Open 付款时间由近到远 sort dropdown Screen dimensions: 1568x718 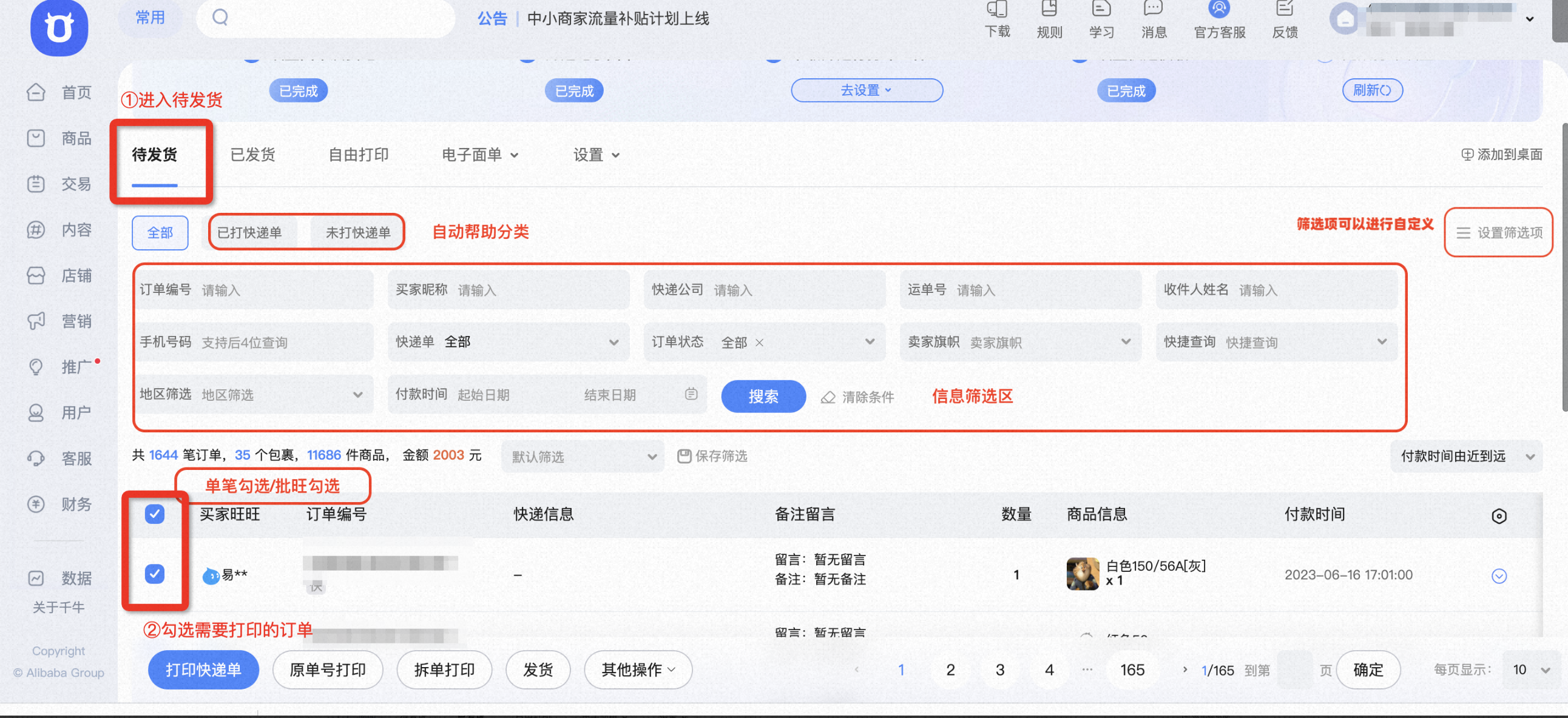[x=1465, y=457]
